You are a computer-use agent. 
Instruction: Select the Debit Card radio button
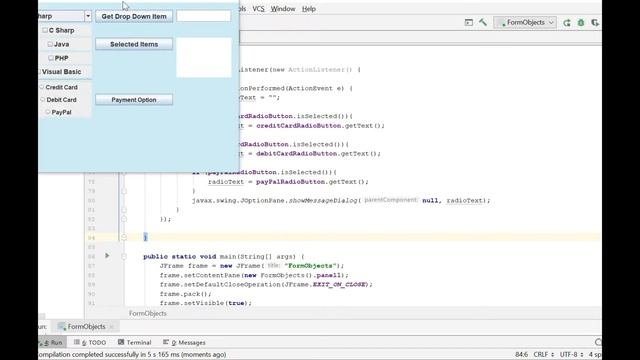42,100
